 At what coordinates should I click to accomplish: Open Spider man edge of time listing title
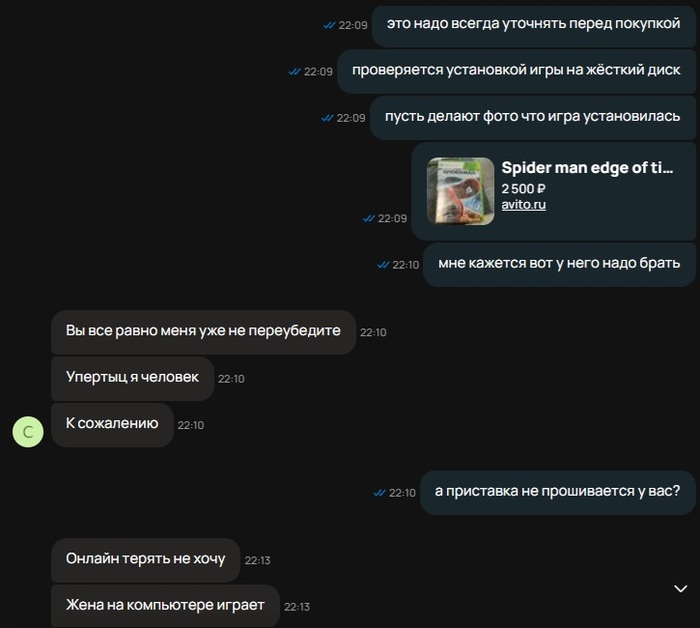click(x=587, y=167)
